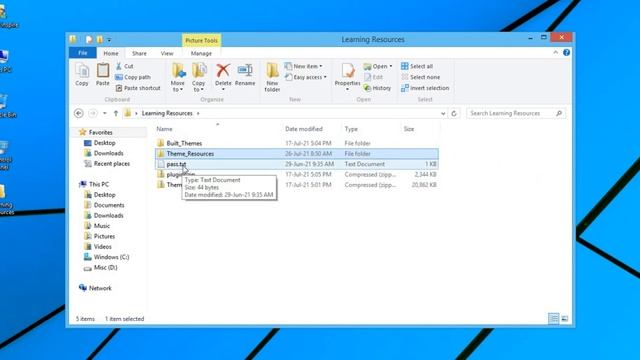This screenshot has width=640, height=360.
Task: Click the 20,862 KB size cell
Action: [x=424, y=185]
